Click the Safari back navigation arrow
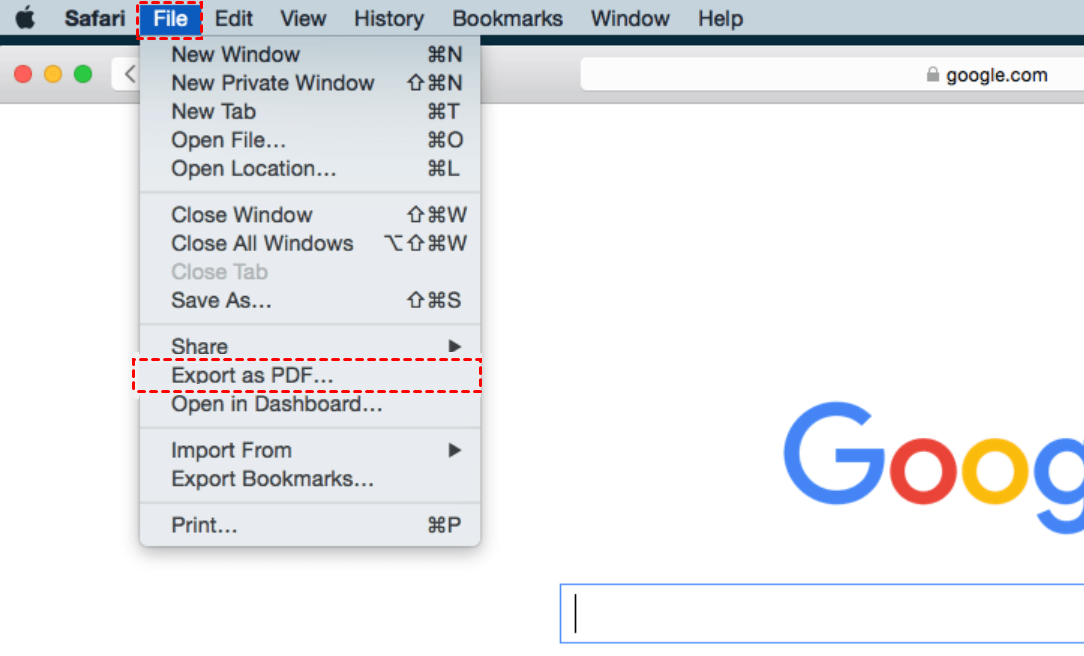 pyautogui.click(x=129, y=74)
